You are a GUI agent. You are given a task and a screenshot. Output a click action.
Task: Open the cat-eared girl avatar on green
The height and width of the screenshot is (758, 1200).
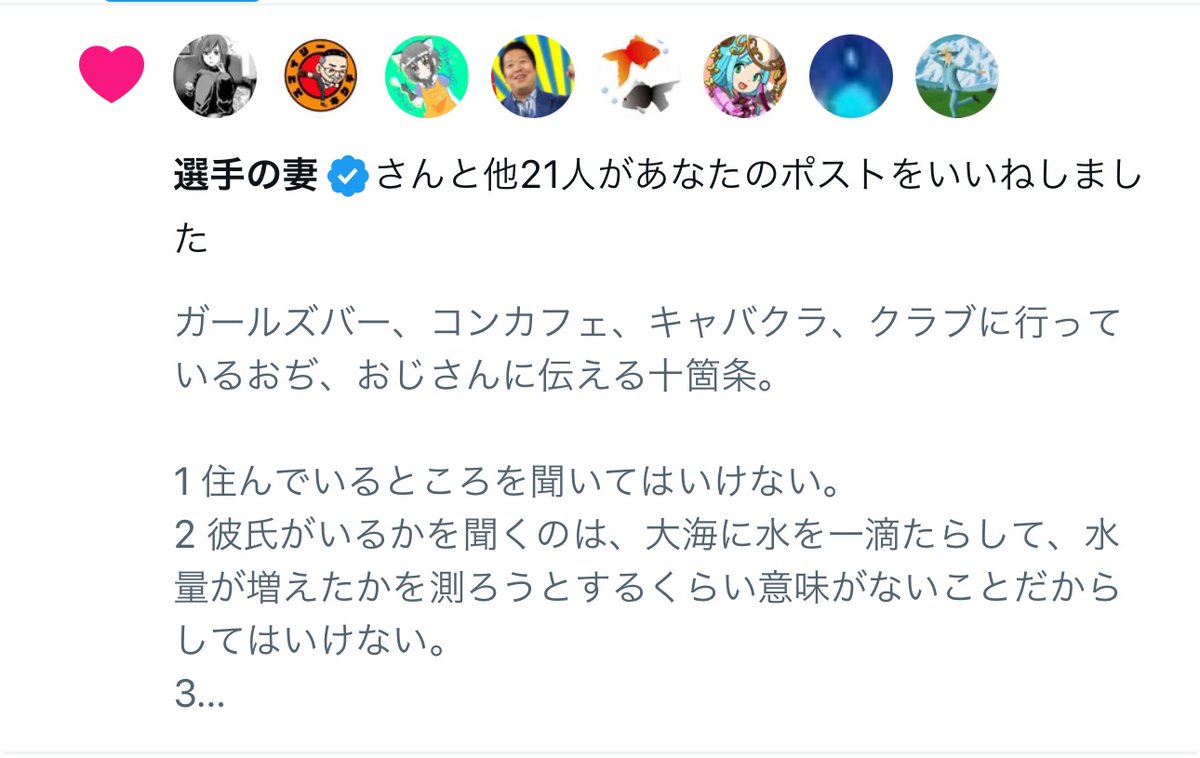pyautogui.click(x=427, y=76)
